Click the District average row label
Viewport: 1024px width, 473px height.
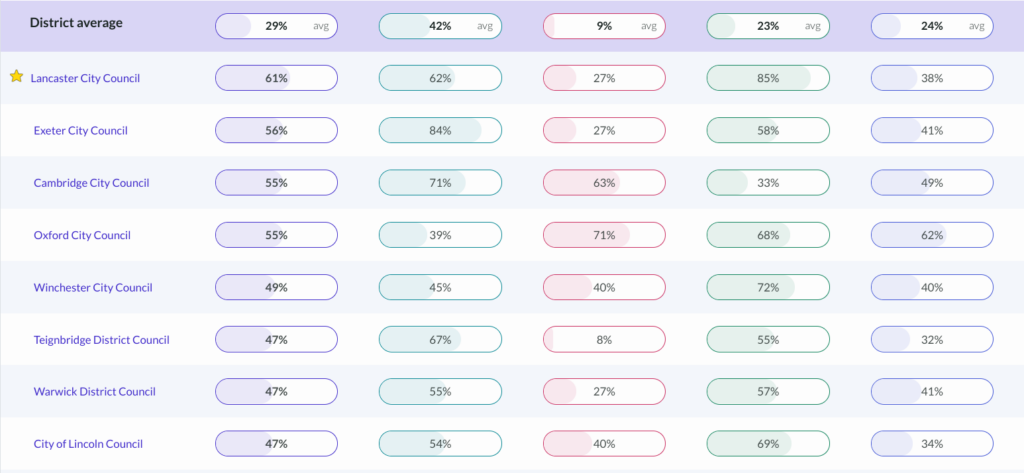(x=76, y=23)
